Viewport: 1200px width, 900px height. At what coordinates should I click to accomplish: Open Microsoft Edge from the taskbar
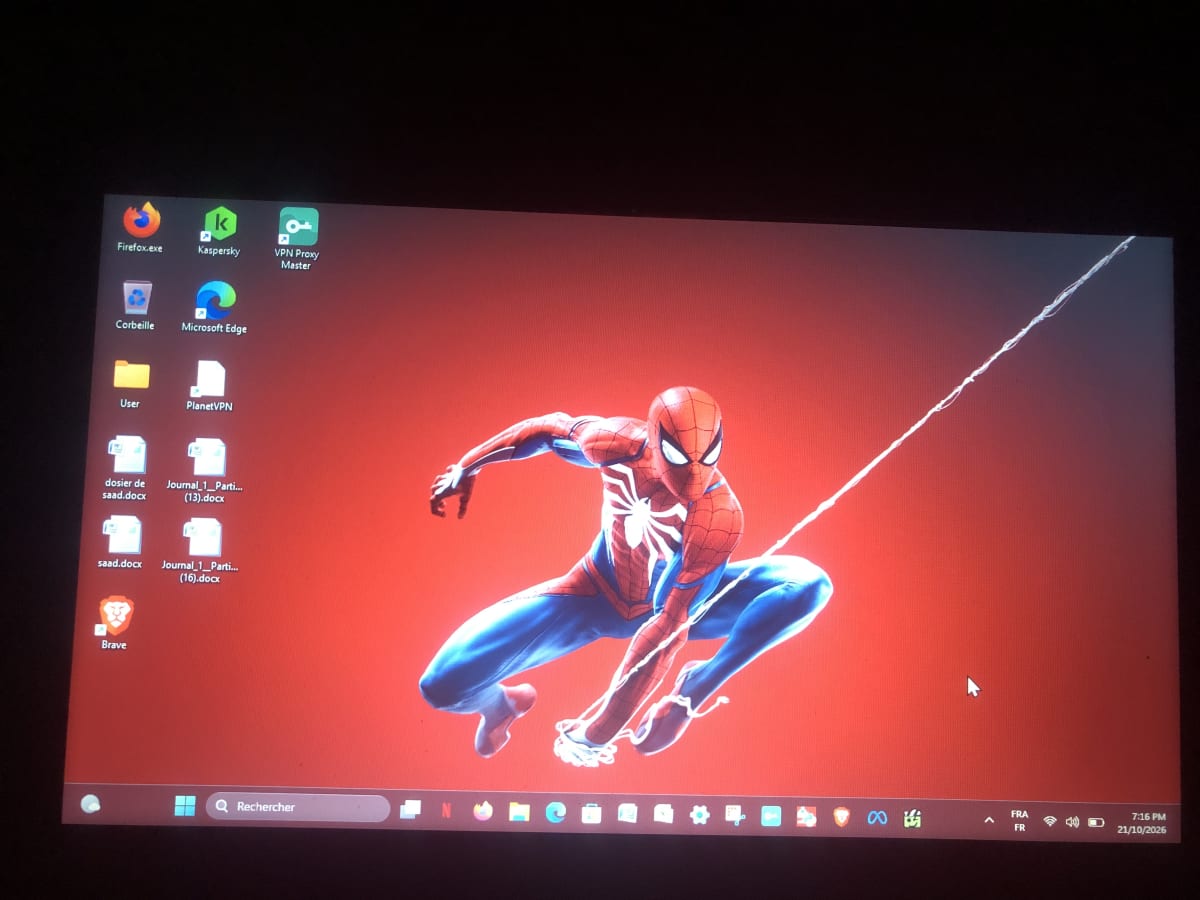(555, 813)
